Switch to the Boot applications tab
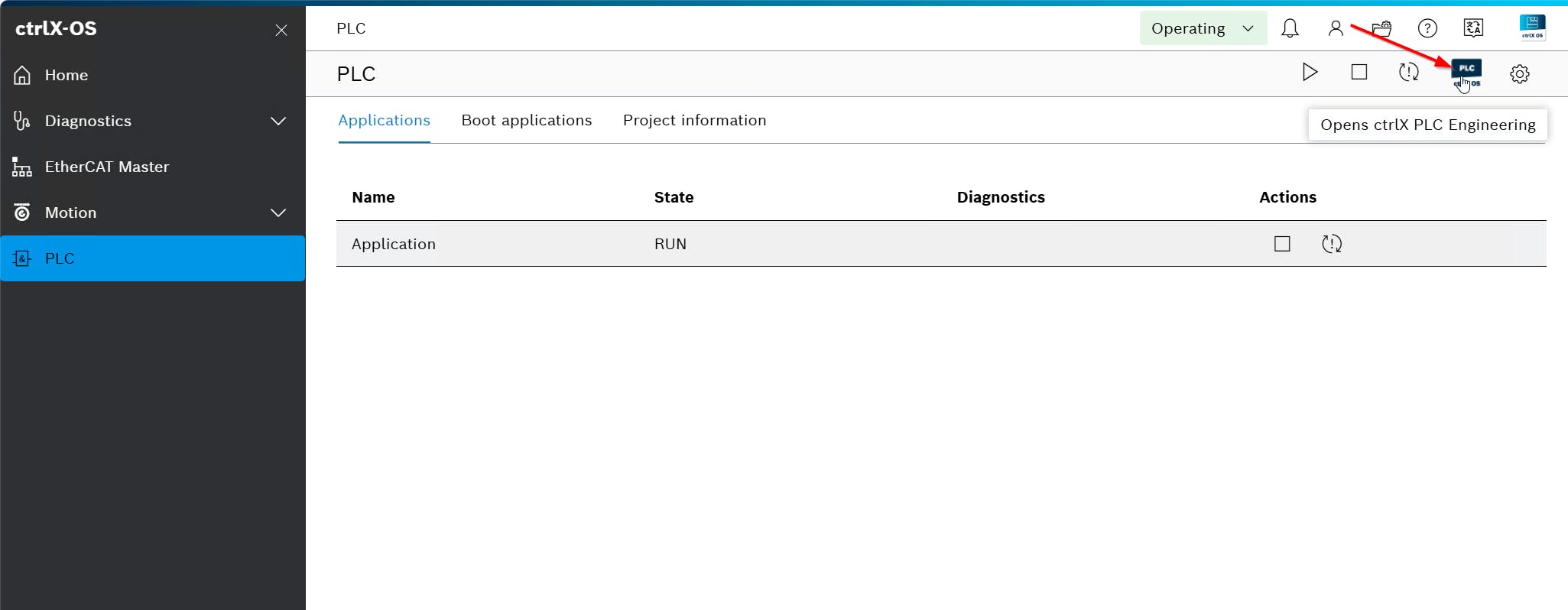This screenshot has height=610, width=1568. click(x=526, y=121)
